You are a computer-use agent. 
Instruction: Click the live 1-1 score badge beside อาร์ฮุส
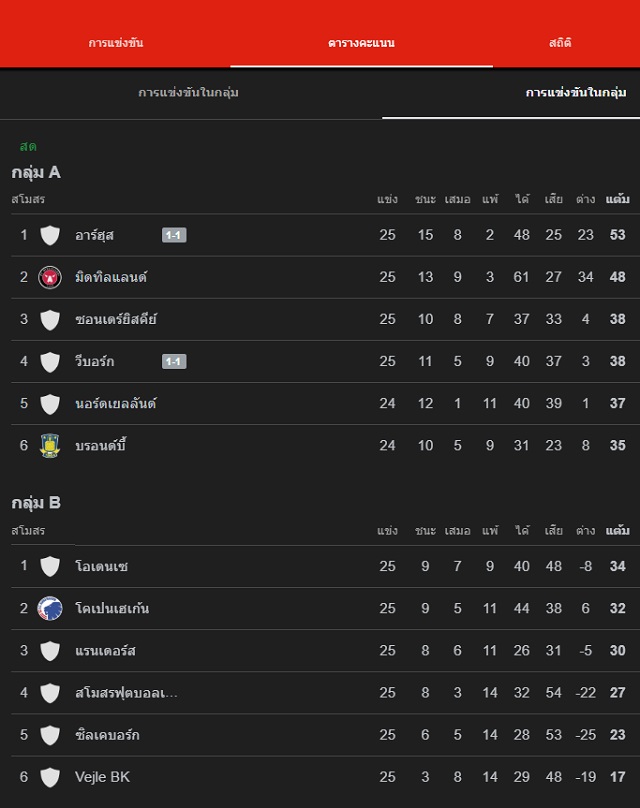[174, 235]
